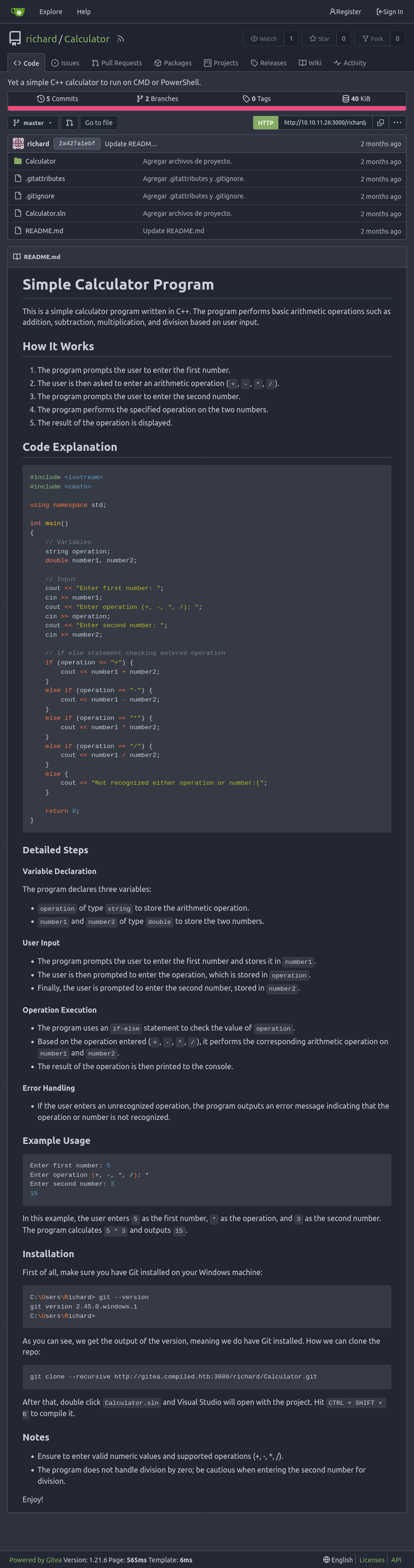The image size is (414, 1568).
Task: Expand the master branch dropdown
Action: 33,123
